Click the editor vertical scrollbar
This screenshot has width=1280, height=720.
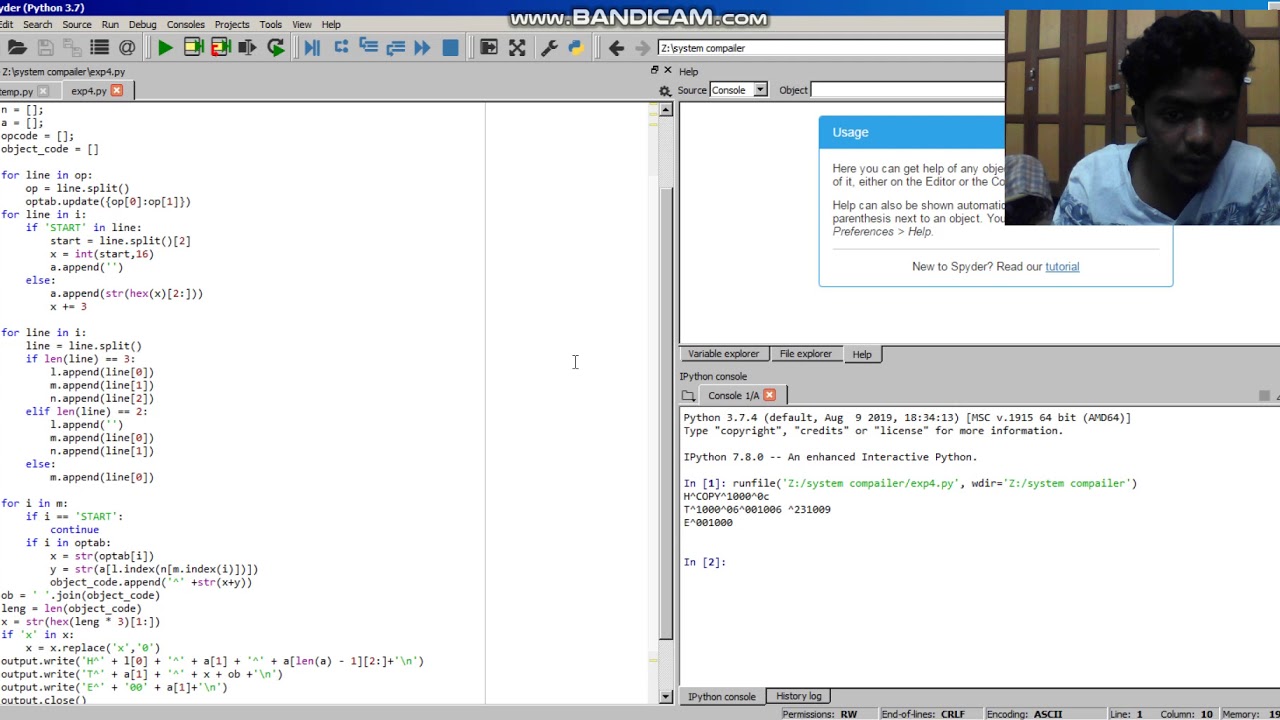pyautogui.click(x=666, y=400)
